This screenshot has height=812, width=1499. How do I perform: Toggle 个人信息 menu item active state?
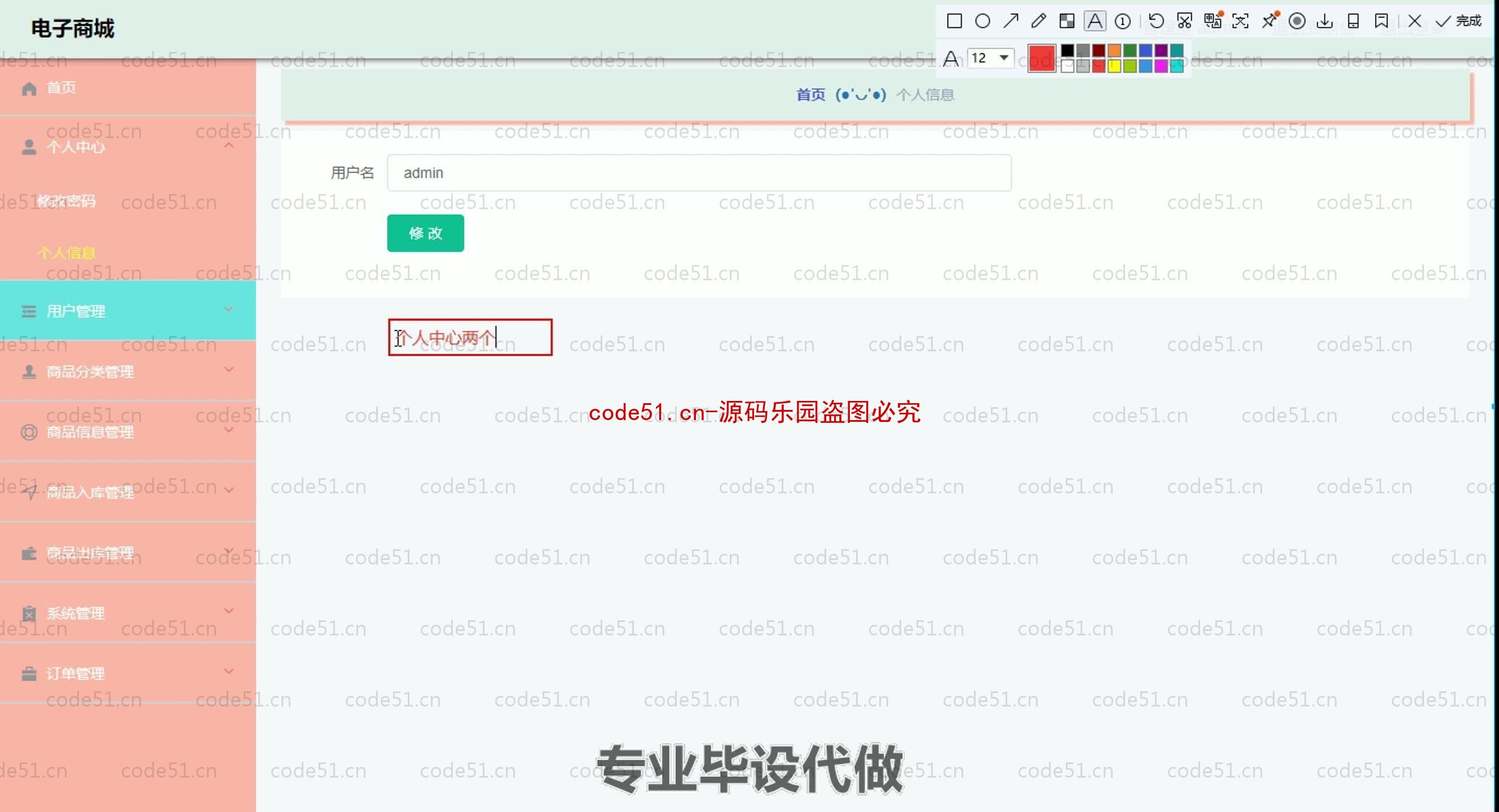[65, 252]
